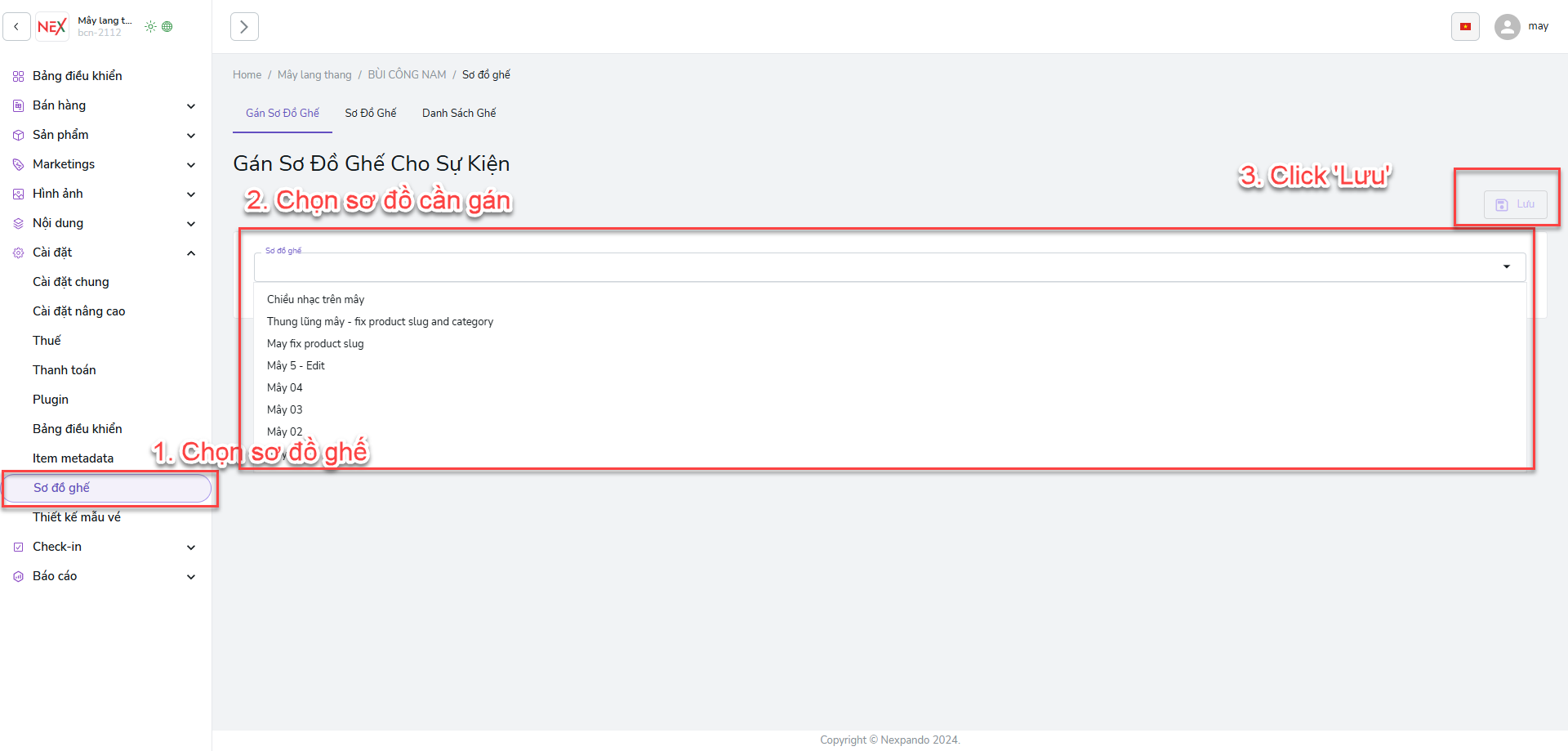Open the Sơ đồ ghế dropdown arrow

pyautogui.click(x=1506, y=267)
